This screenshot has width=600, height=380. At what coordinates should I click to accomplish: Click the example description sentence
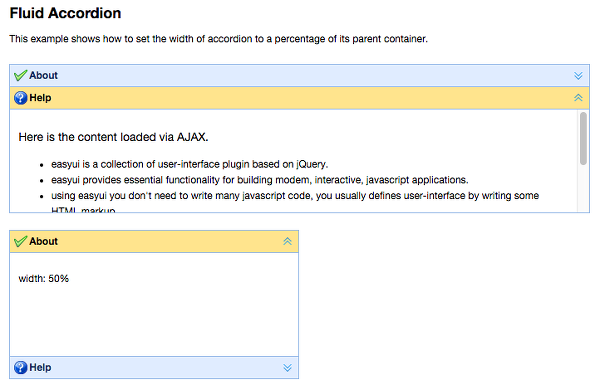pyautogui.click(x=218, y=39)
